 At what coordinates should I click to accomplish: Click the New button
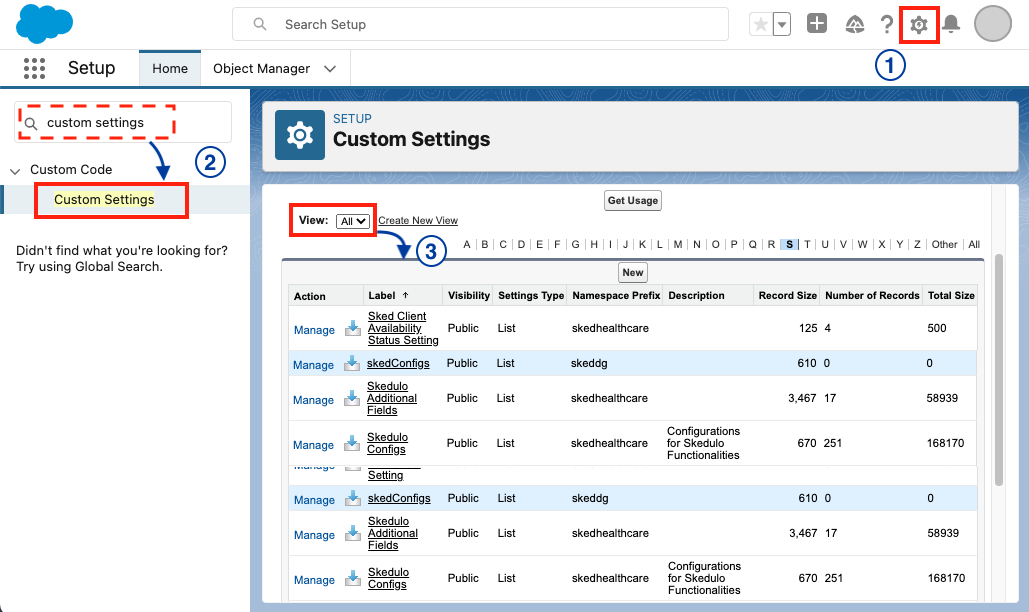coord(633,272)
